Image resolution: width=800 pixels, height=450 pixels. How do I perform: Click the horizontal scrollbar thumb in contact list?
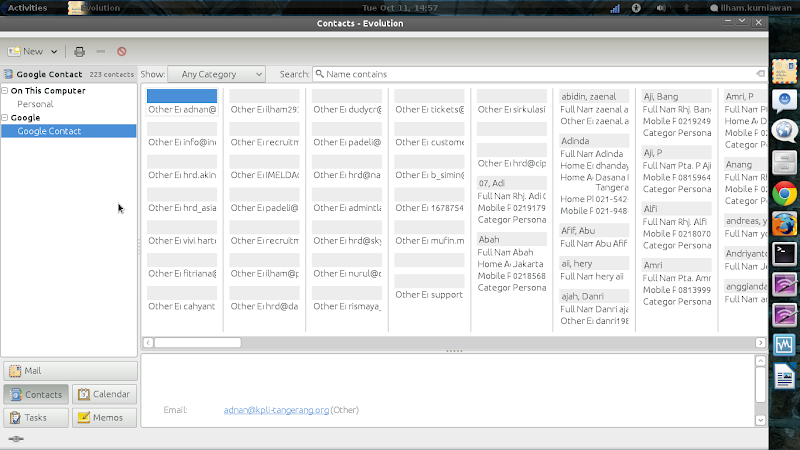197,343
